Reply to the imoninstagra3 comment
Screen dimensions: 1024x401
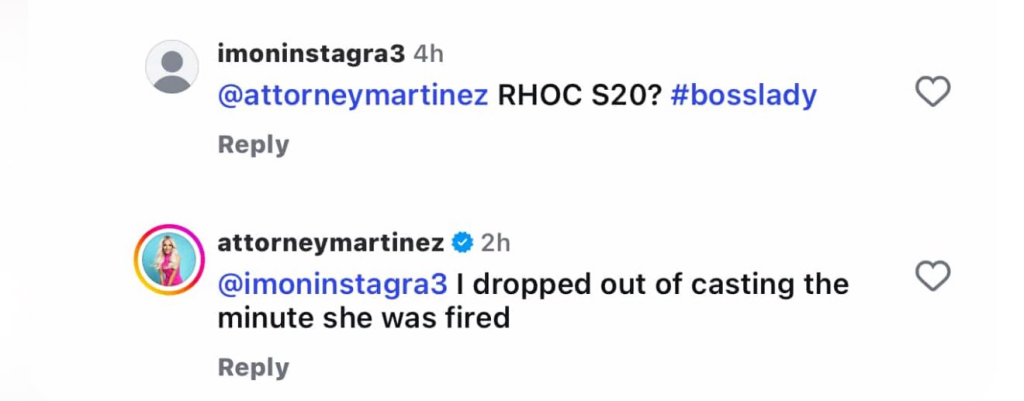tap(253, 145)
